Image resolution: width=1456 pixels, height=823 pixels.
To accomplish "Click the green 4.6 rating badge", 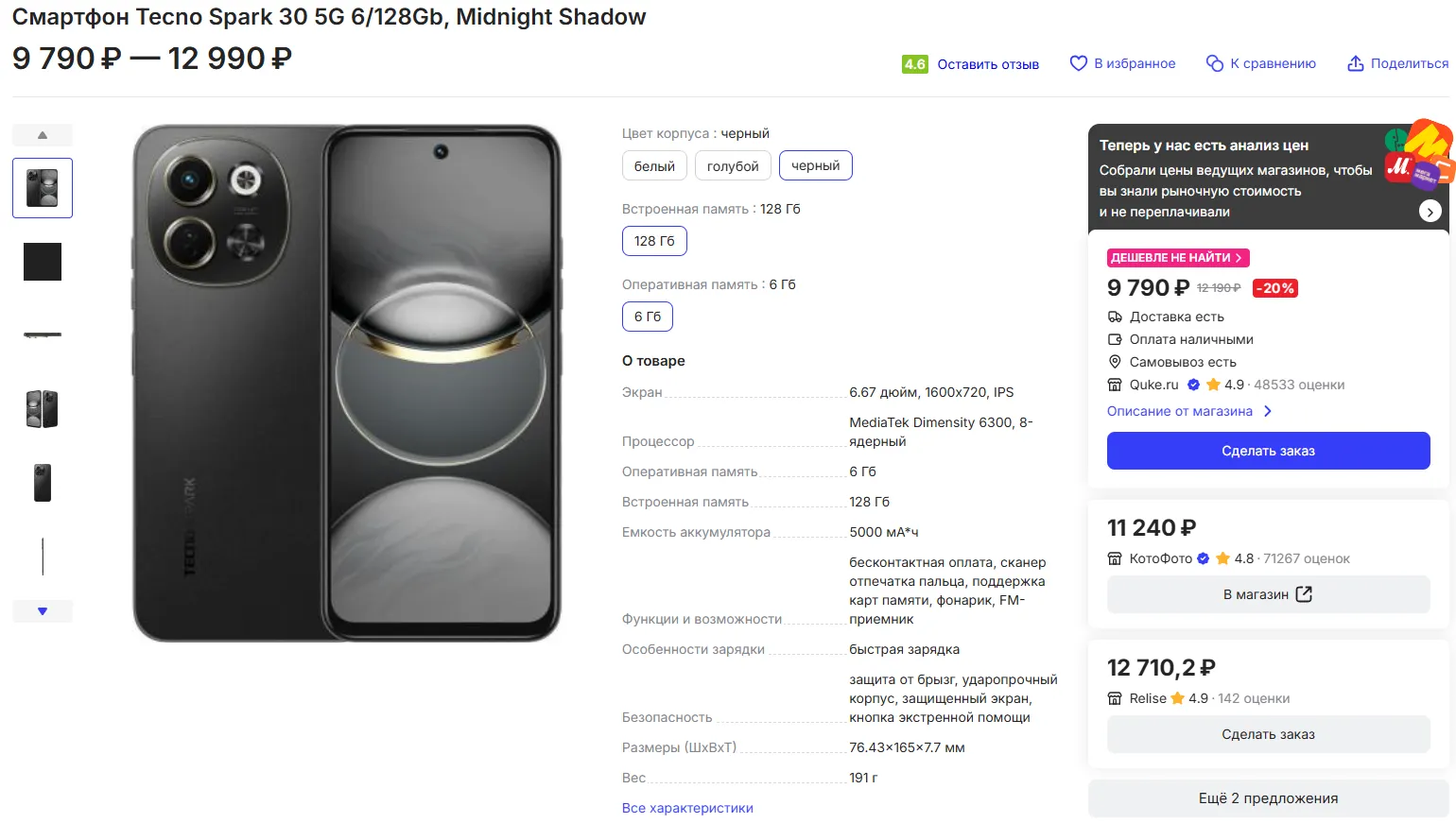I will coord(914,64).
